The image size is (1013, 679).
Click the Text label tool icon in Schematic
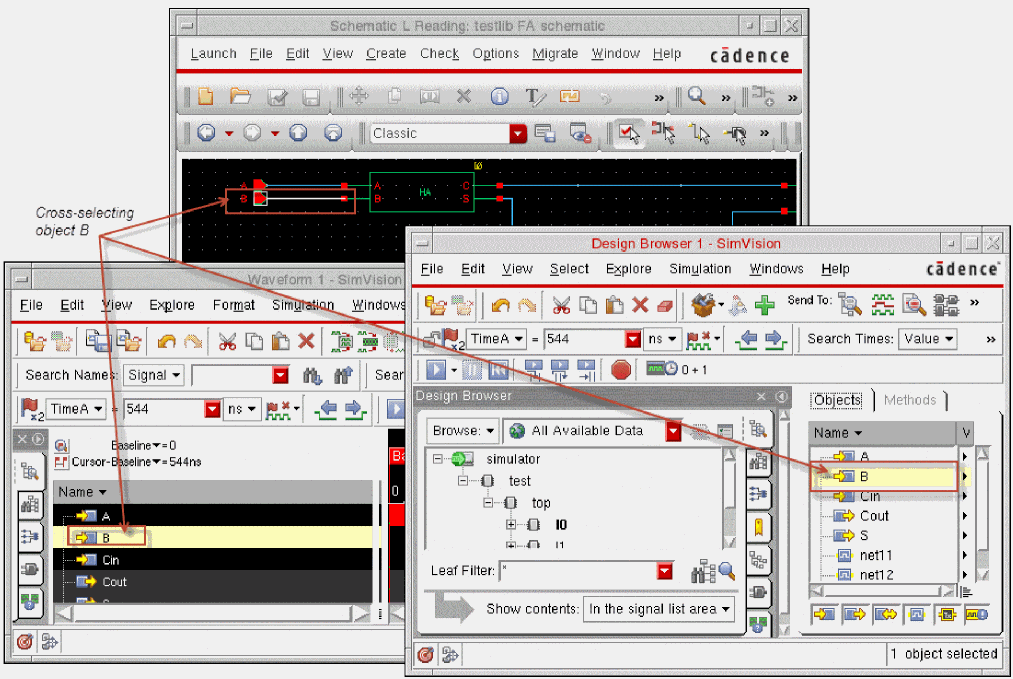coord(534,97)
